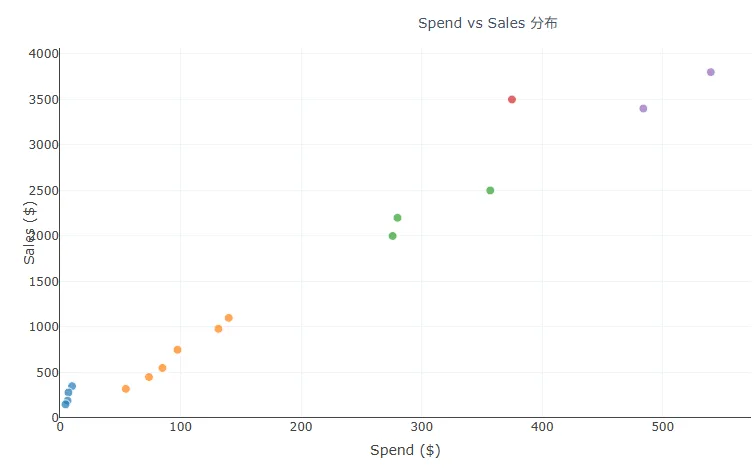Click the chart title Spend vs Sales 分布
The image size is (755, 470).
coord(494,23)
